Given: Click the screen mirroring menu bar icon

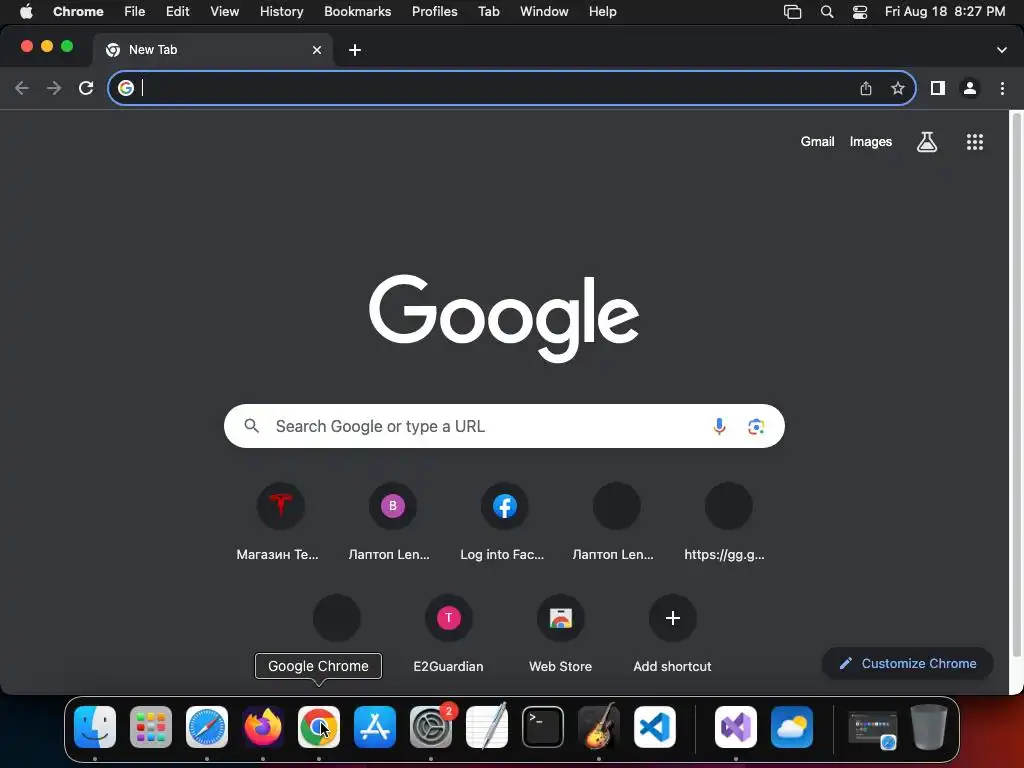Looking at the screenshot, I should (x=792, y=12).
